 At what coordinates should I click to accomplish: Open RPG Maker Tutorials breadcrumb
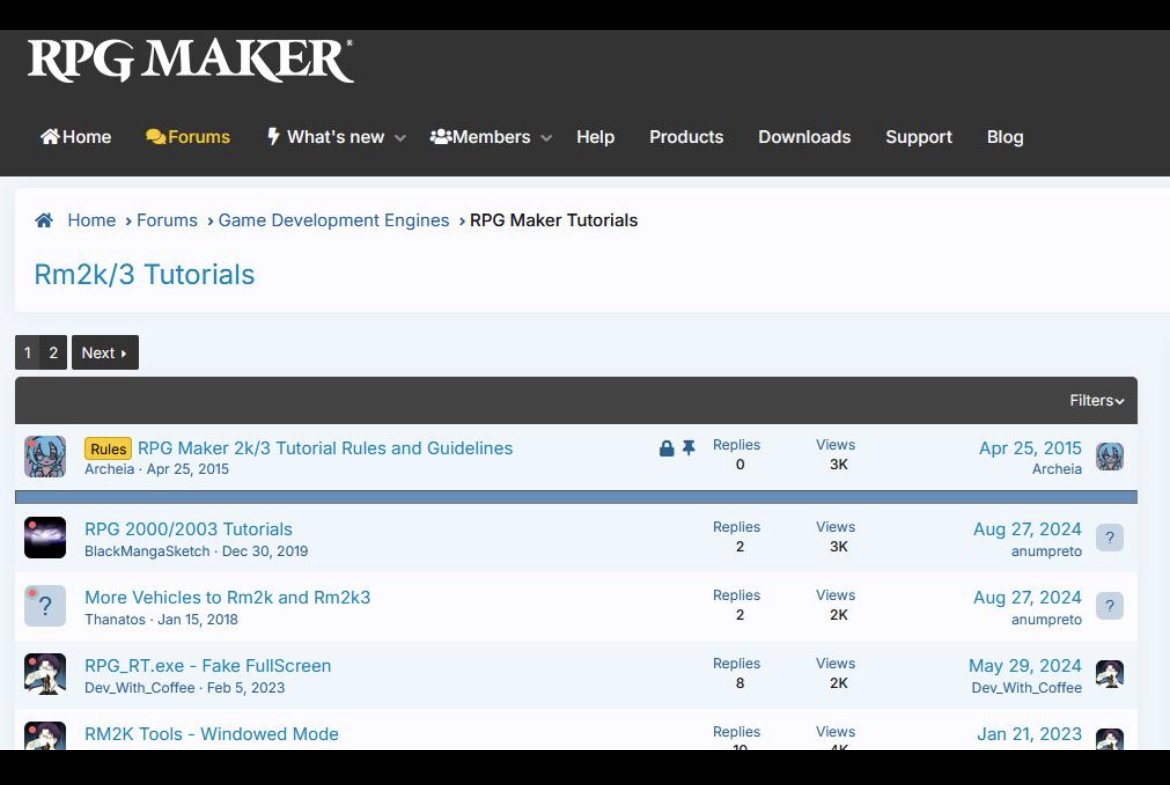point(554,220)
